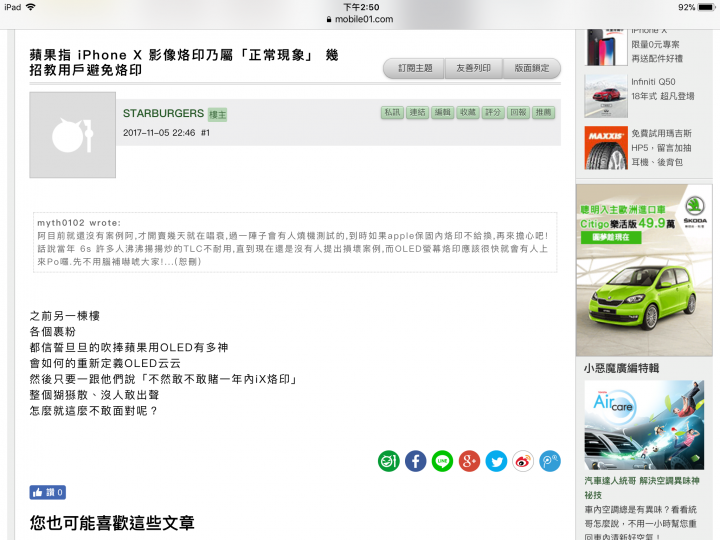Share the post via the green Mobile01 icon
The image size is (720, 540).
[388, 461]
